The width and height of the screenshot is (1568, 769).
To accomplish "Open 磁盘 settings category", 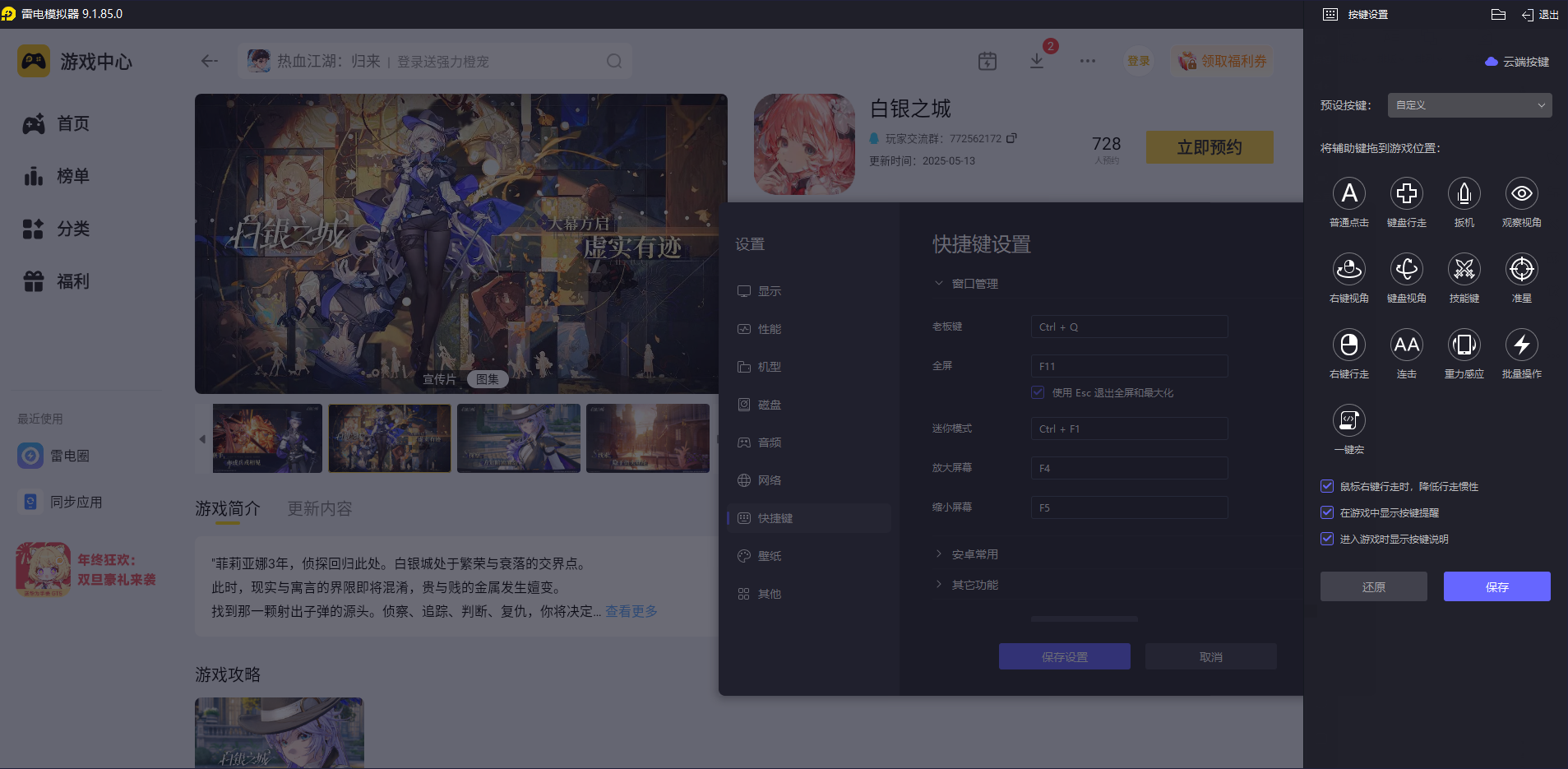I will pyautogui.click(x=809, y=405).
